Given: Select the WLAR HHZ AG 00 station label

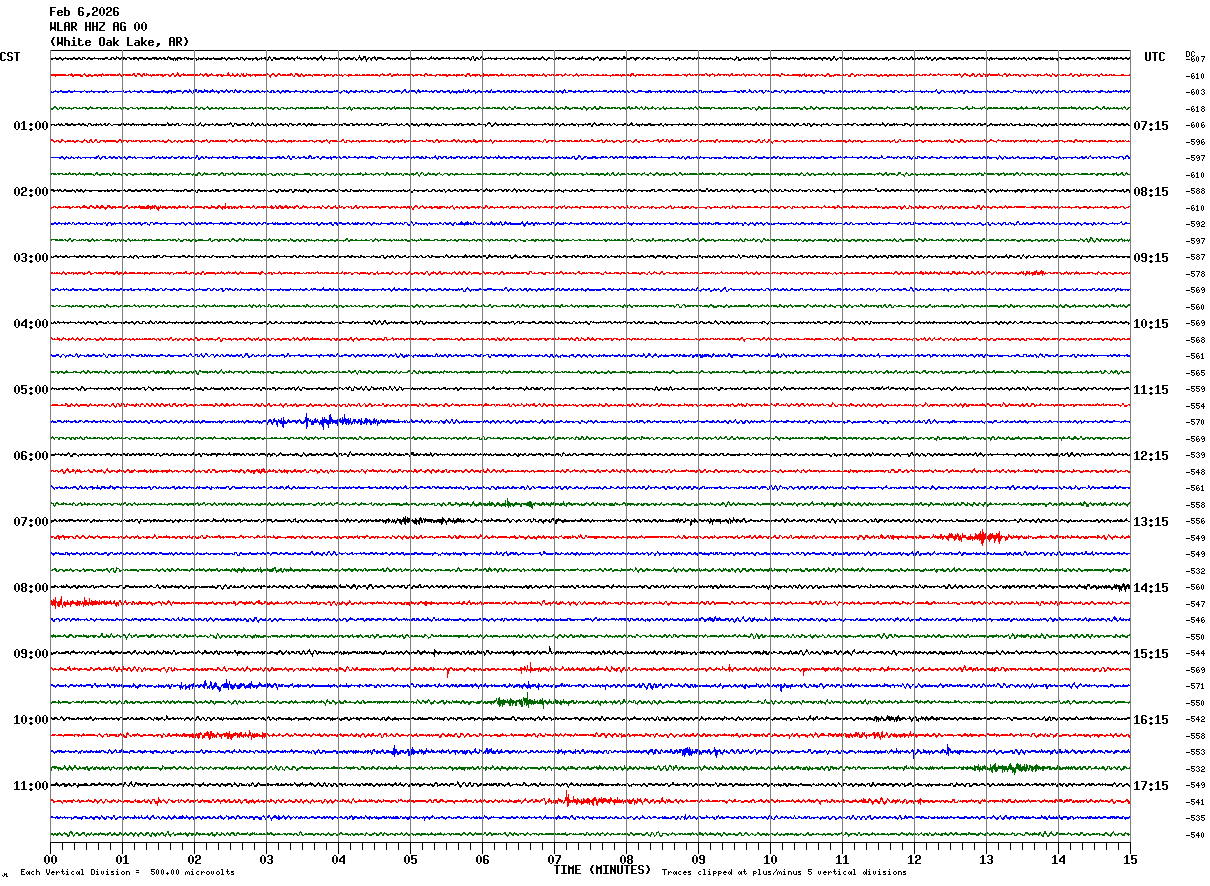Looking at the screenshot, I should pyautogui.click(x=98, y=27).
